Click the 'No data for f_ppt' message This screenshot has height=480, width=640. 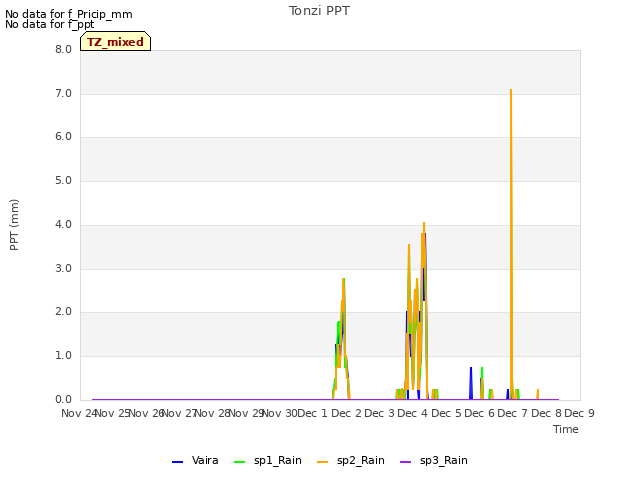coord(49,24)
